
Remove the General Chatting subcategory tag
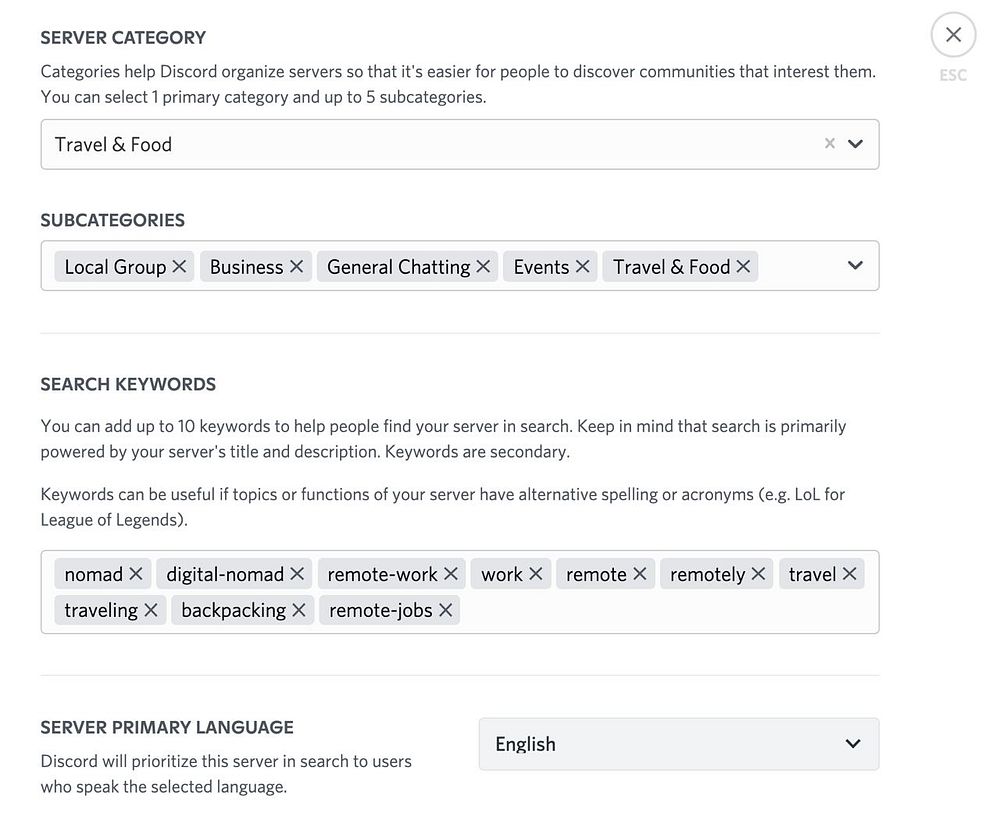coord(483,267)
